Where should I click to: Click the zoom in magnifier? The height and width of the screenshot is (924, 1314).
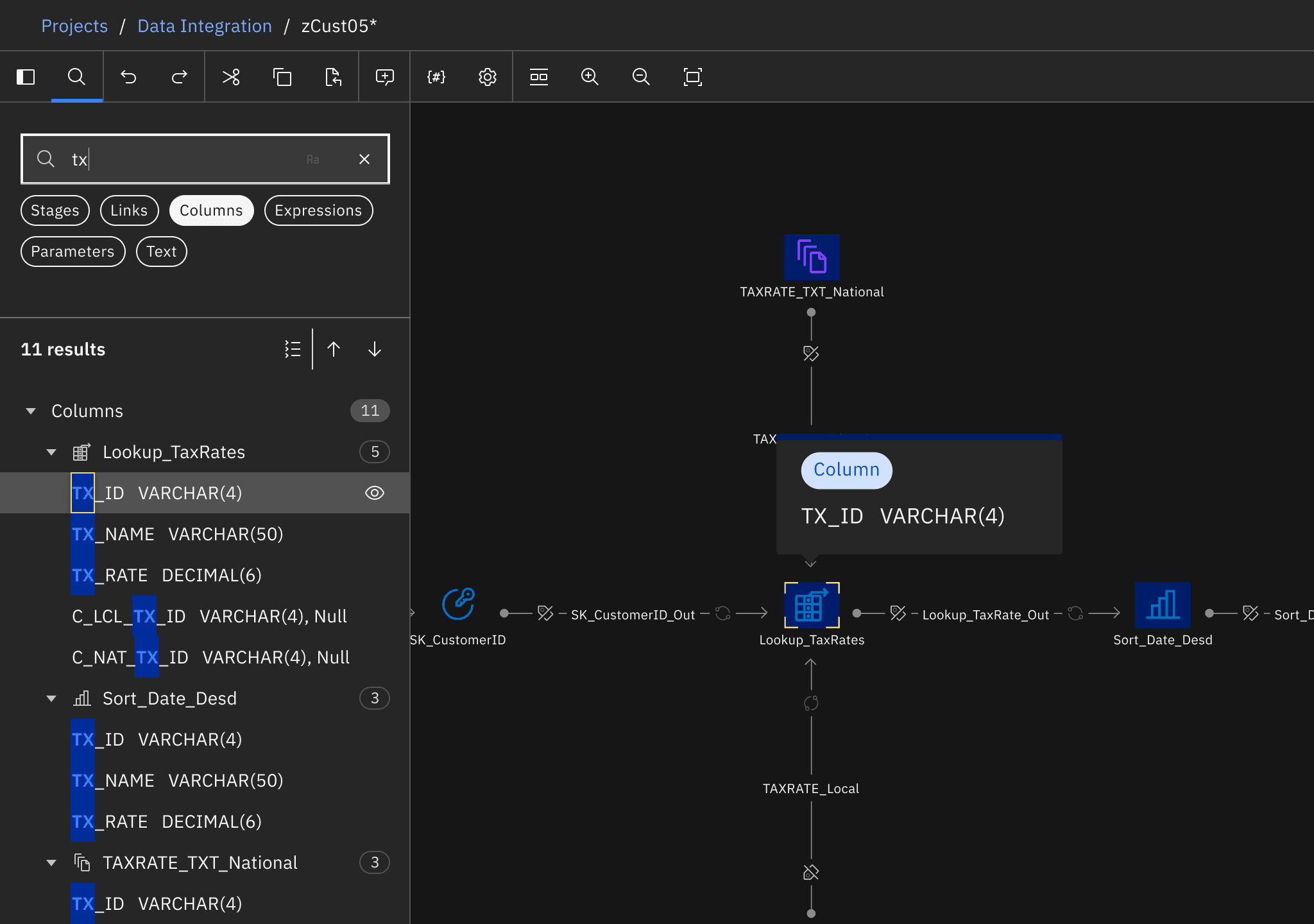[x=590, y=77]
